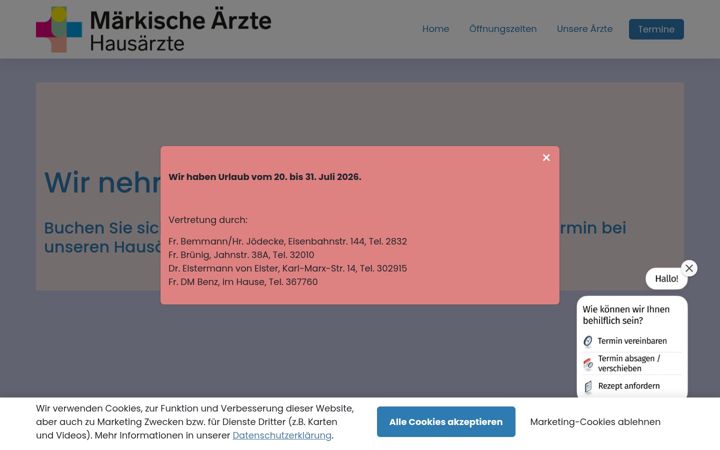
Task: Select Termin vereinbaren in chat widget
Action: (632, 341)
